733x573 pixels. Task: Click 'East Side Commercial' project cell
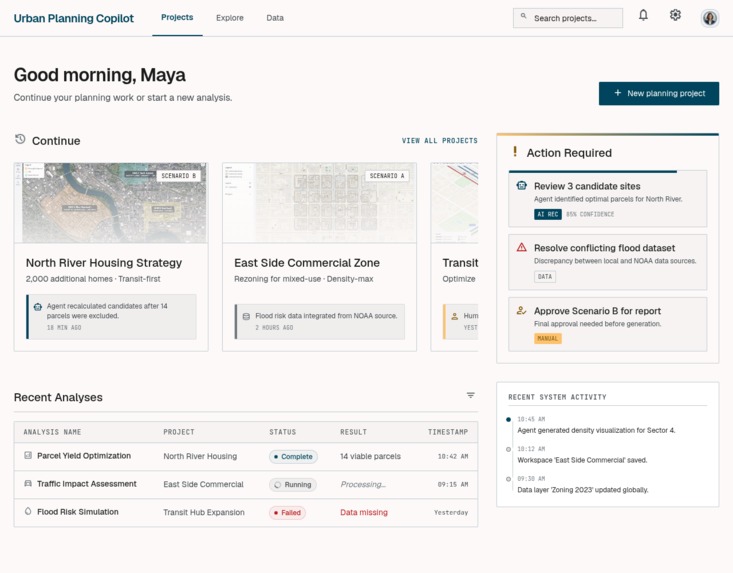tap(203, 484)
